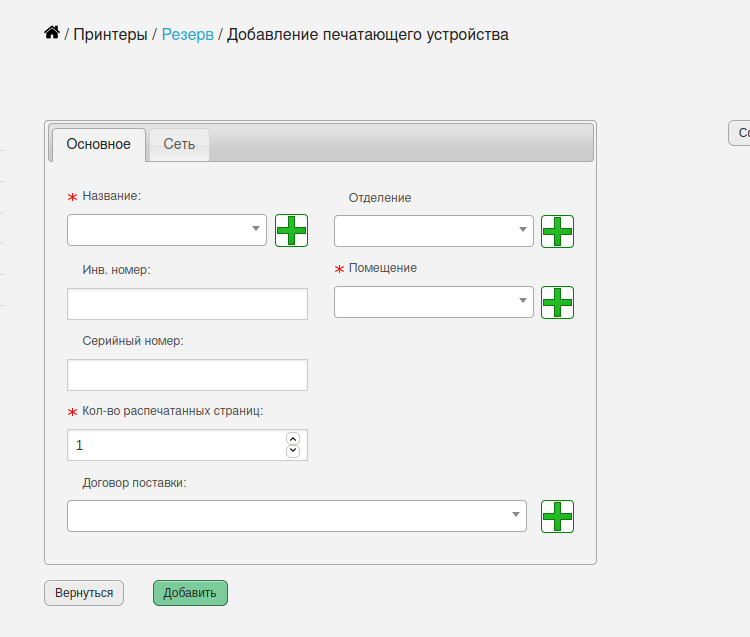Open the Название dropdown
Screen dimensions: 750x637
167,230
